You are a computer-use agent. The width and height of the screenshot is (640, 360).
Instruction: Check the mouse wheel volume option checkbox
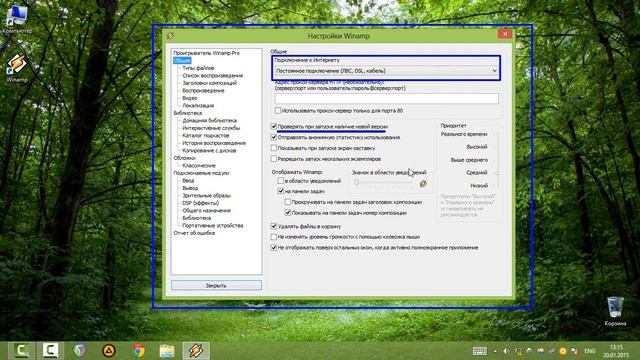(274, 237)
